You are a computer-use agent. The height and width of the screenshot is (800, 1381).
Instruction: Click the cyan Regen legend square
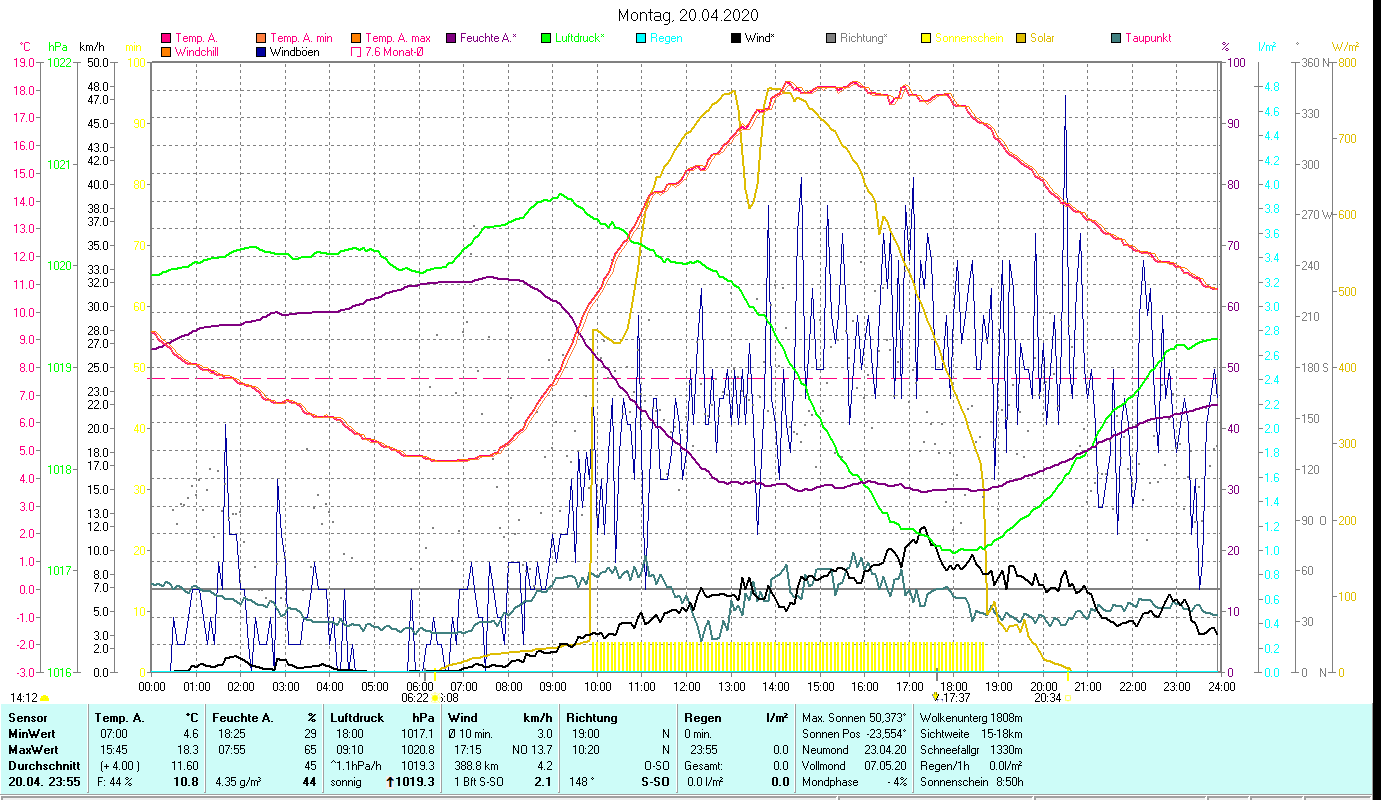641,38
